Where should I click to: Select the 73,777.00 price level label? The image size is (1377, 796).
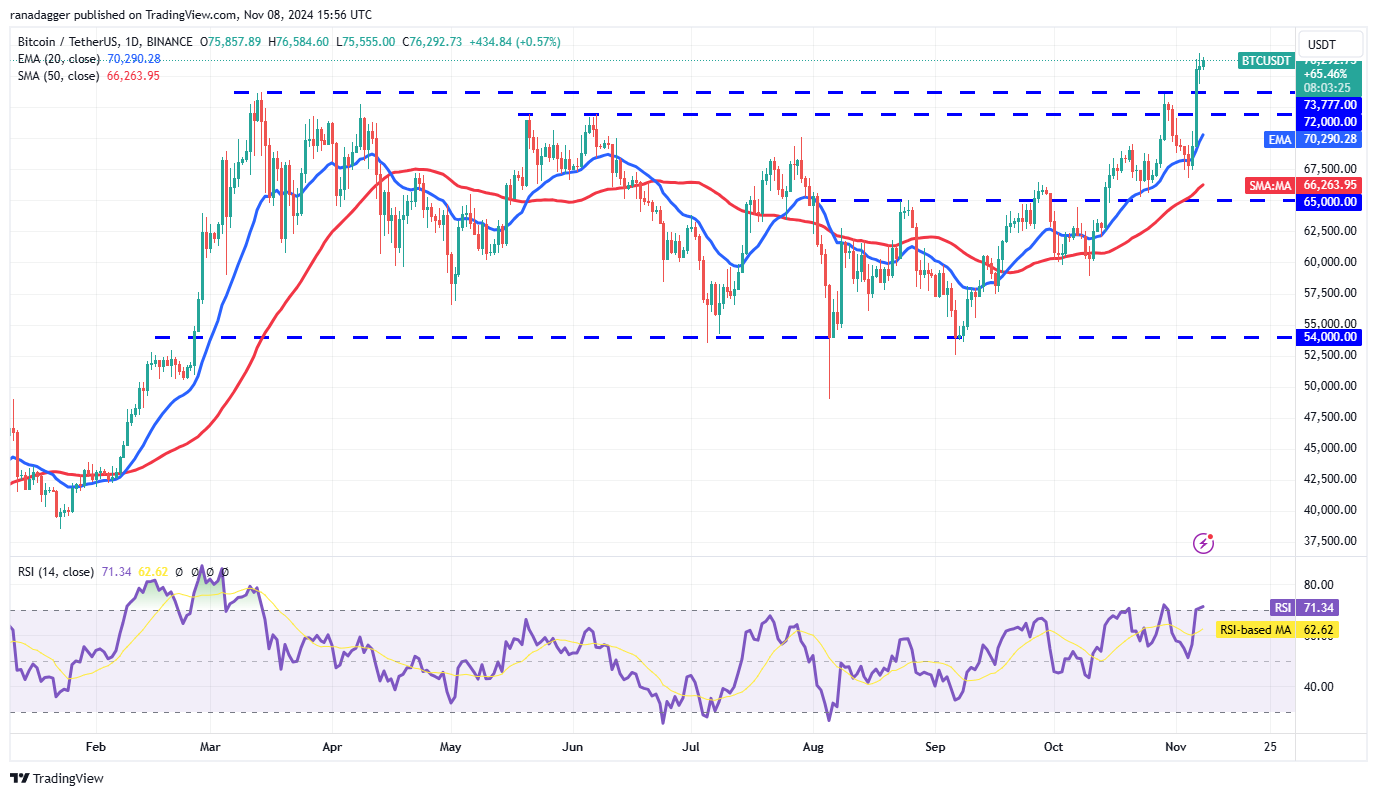1330,105
